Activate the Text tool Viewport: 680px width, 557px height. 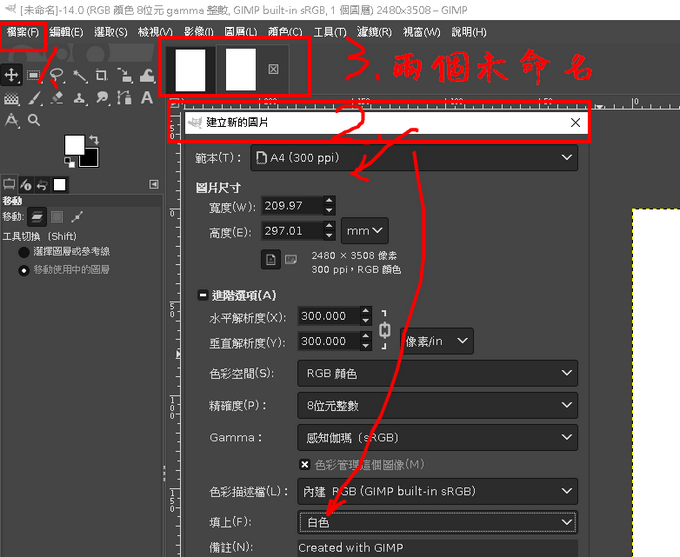click(146, 98)
